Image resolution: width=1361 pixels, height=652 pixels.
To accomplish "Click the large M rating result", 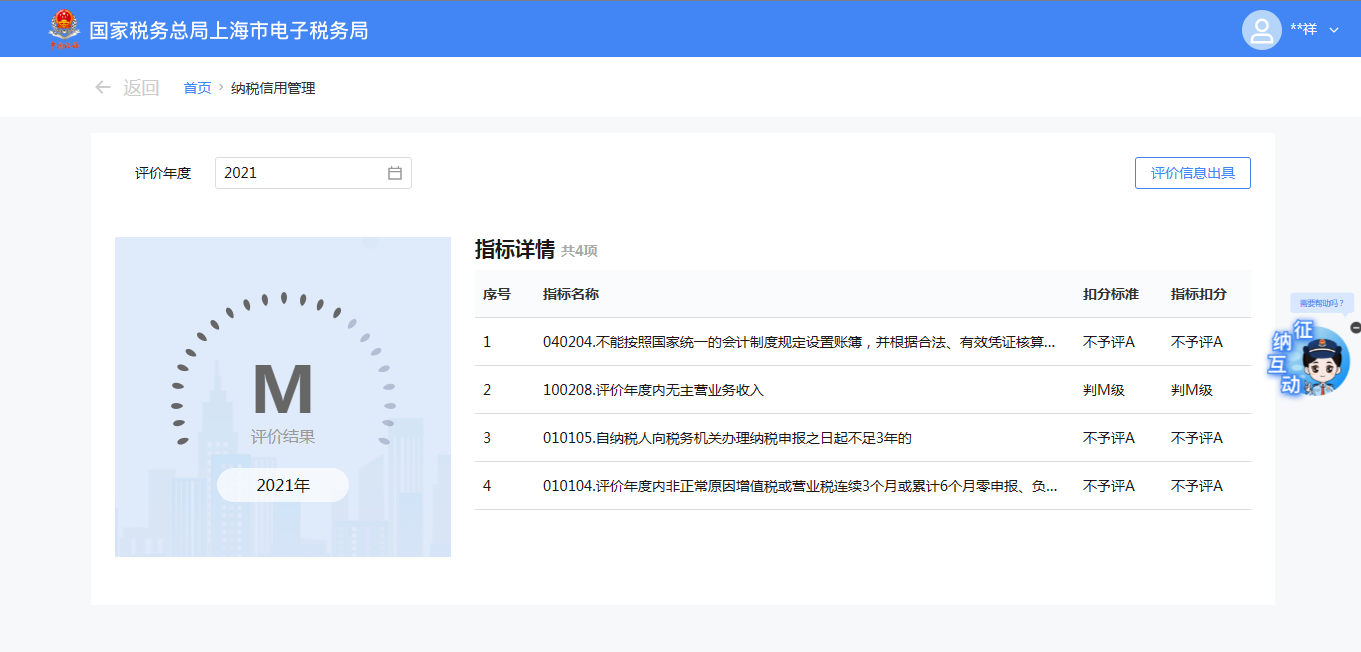I will tap(283, 390).
